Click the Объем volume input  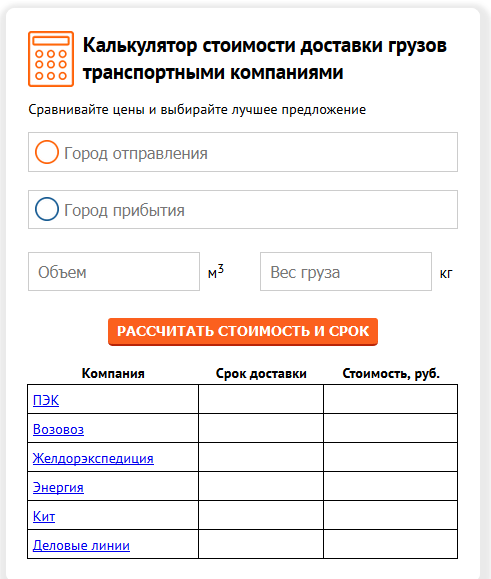tap(114, 272)
